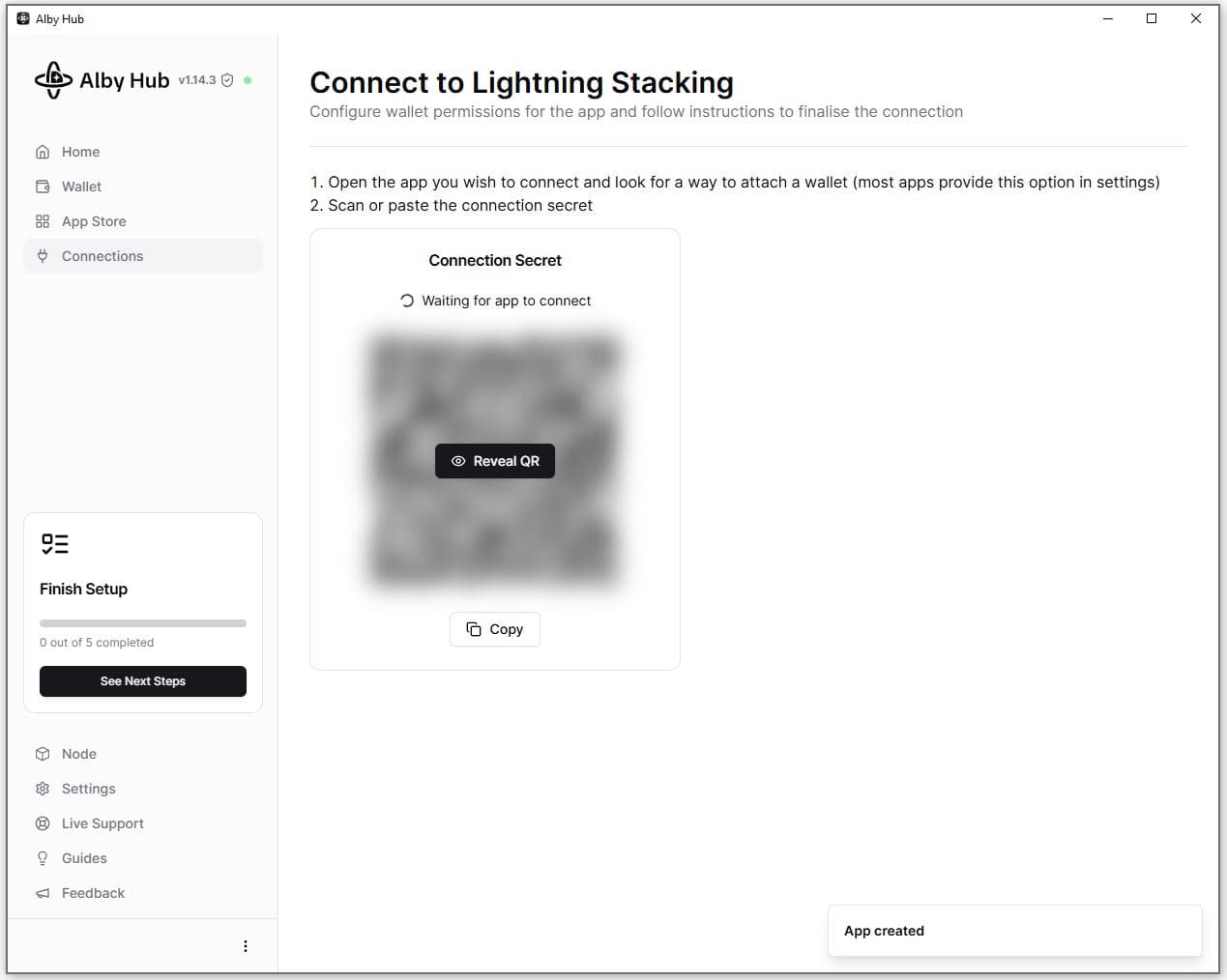Open the Connections page
The width and height of the screenshot is (1227, 980).
[143, 256]
